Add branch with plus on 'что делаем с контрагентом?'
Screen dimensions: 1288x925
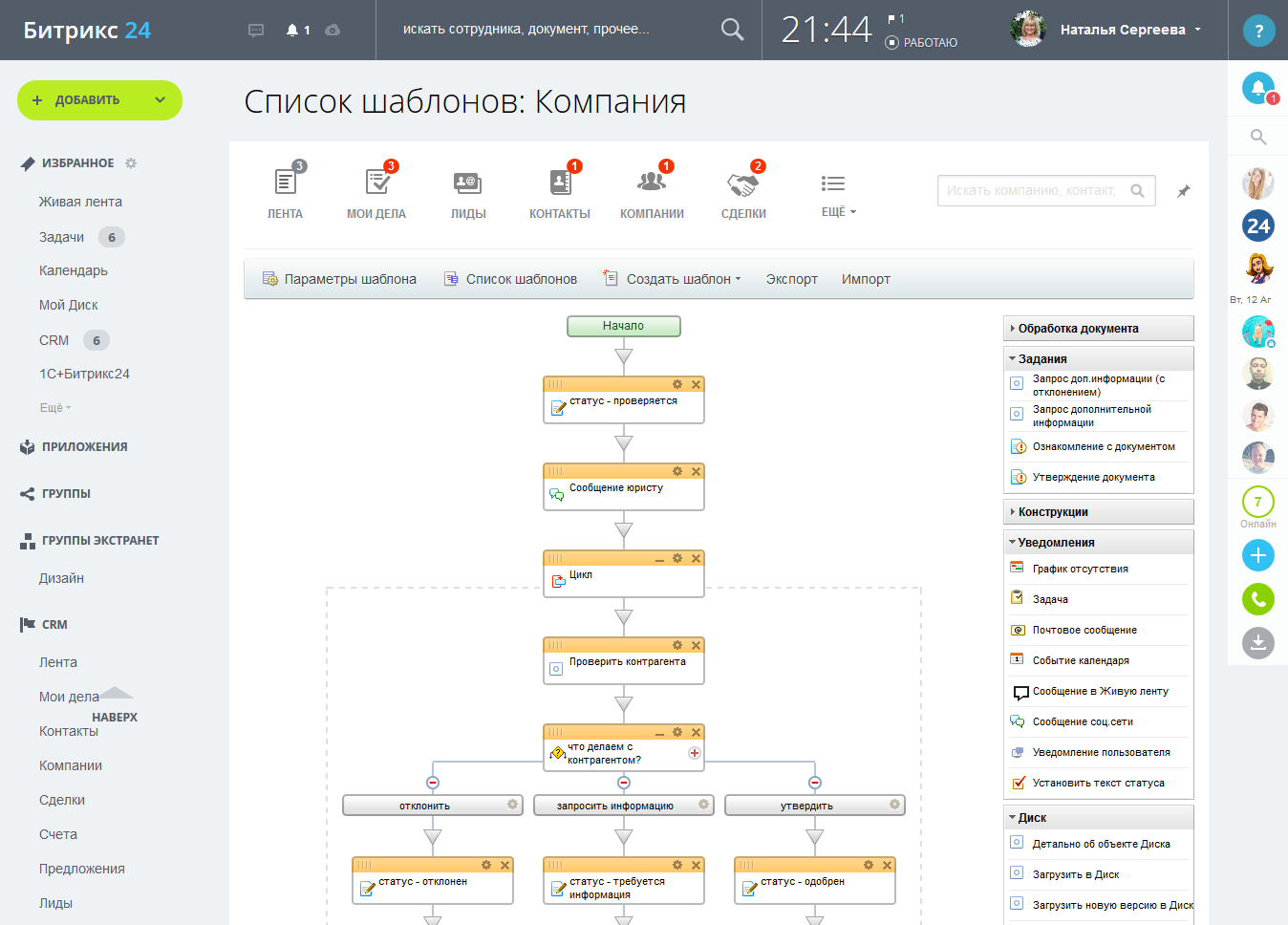point(695,753)
